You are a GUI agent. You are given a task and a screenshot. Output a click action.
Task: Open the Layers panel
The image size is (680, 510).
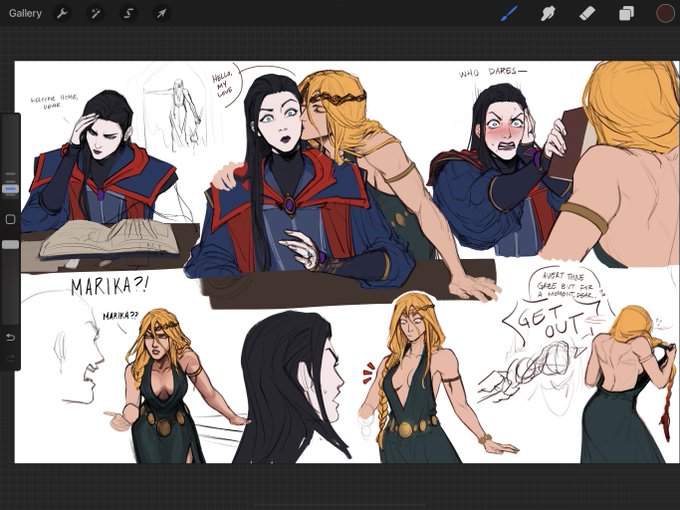tap(626, 13)
